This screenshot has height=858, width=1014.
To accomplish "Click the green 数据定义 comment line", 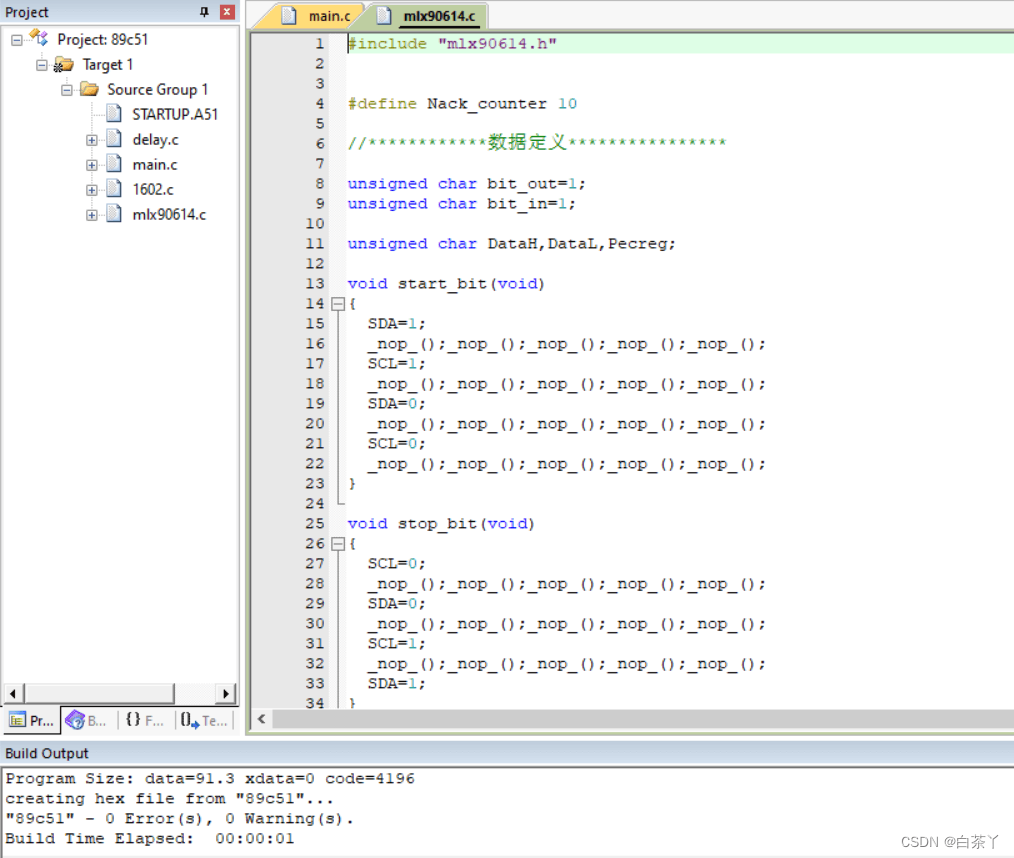I will (x=537, y=143).
